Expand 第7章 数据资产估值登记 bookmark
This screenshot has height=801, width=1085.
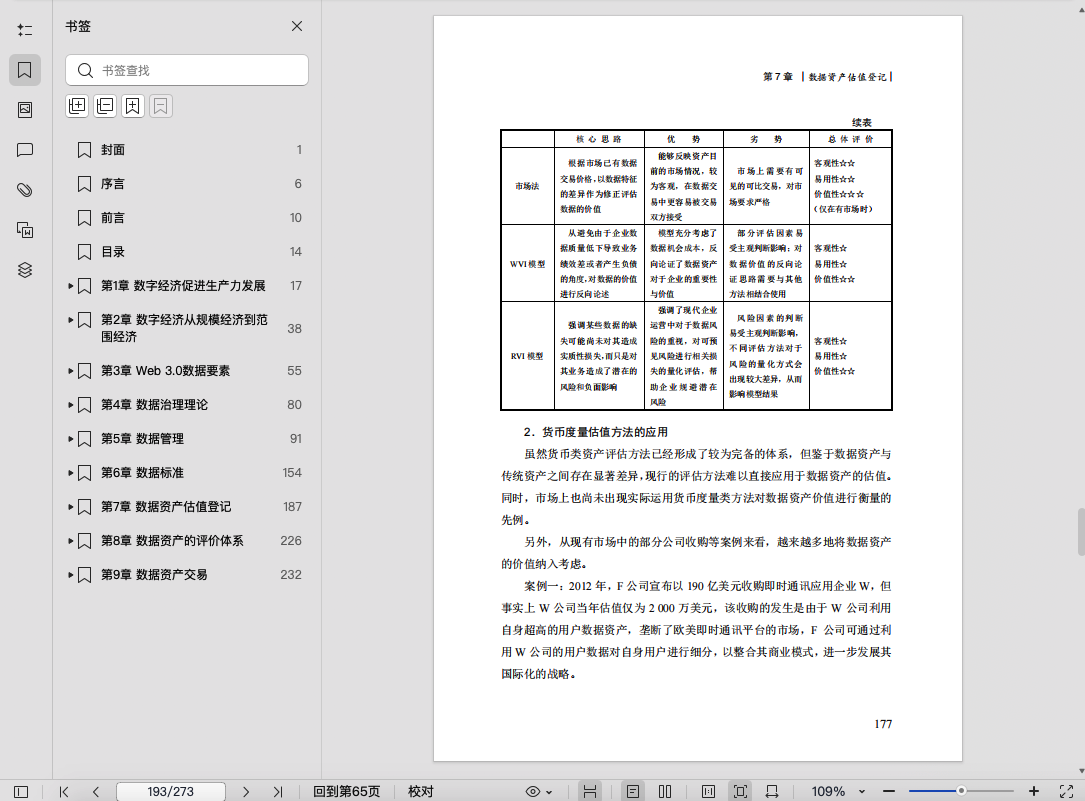tap(71, 506)
